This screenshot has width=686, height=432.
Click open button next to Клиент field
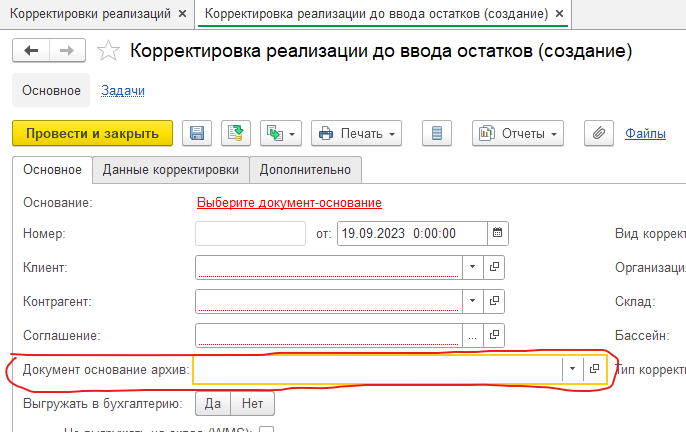[494, 267]
